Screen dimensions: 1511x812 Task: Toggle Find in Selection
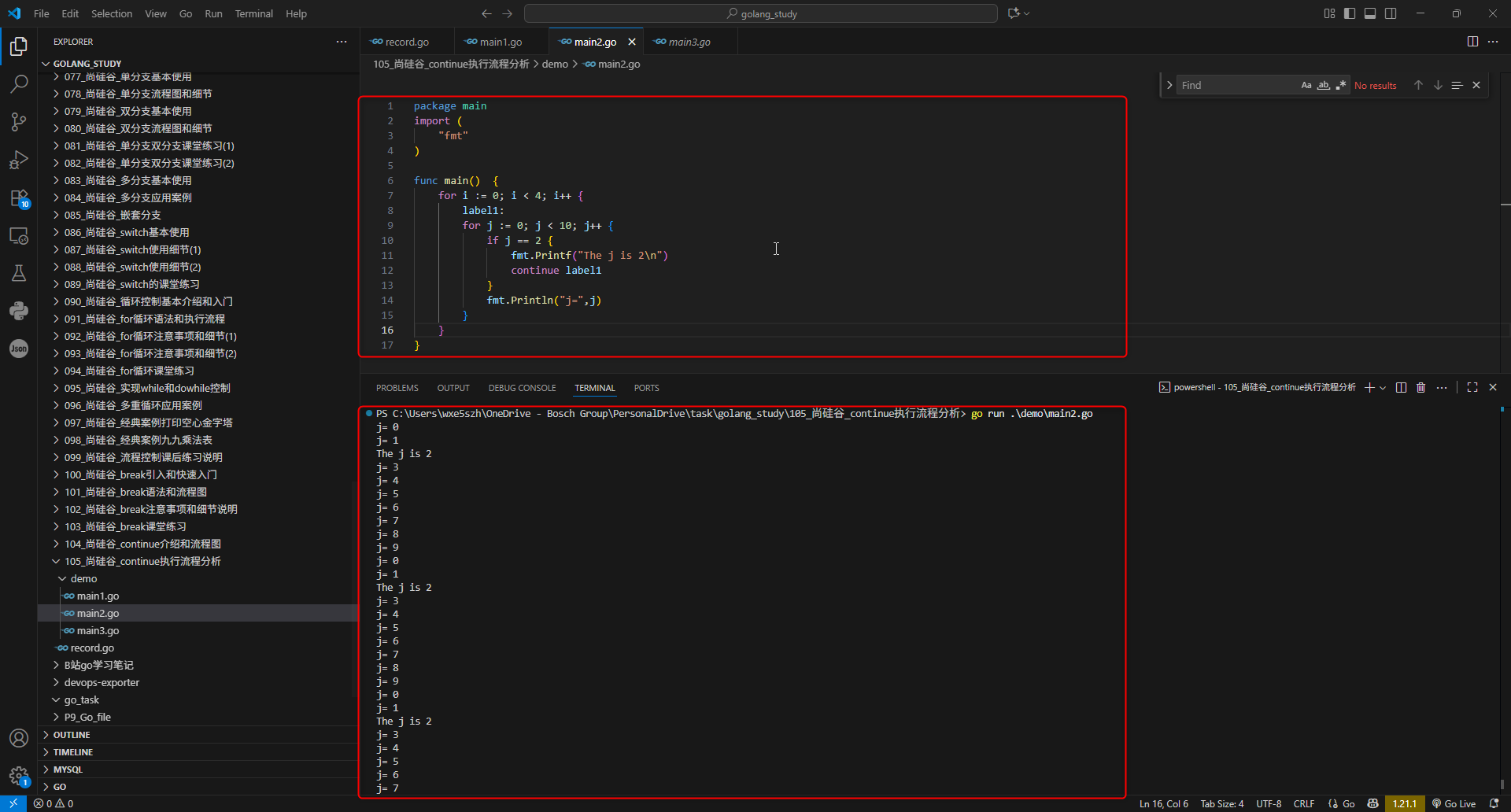[x=1457, y=85]
